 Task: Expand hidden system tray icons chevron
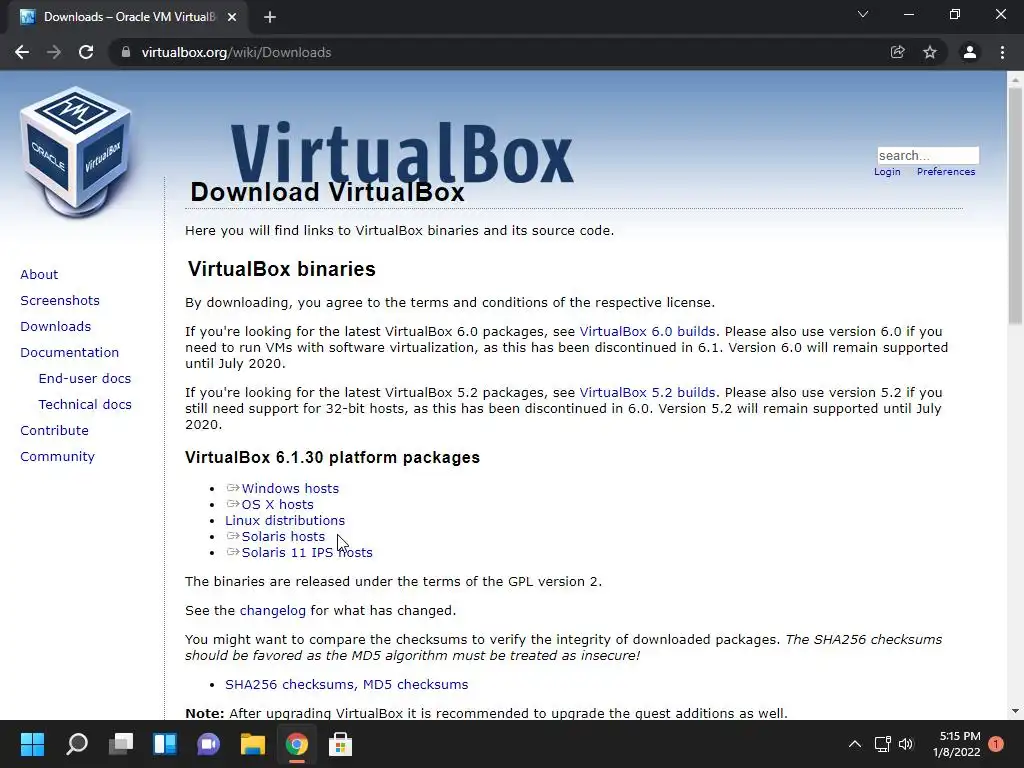[855, 744]
